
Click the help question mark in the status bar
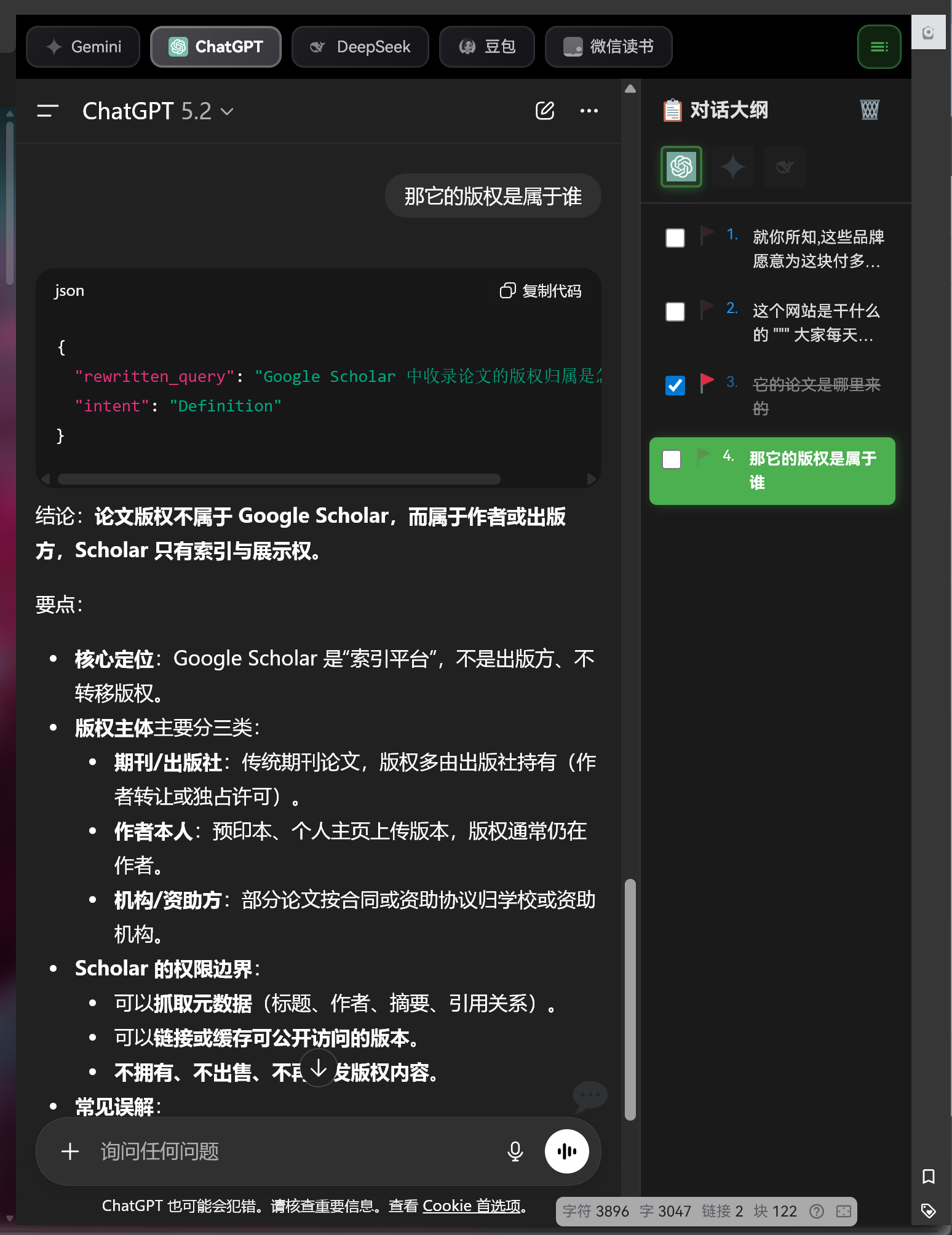pos(817,1211)
